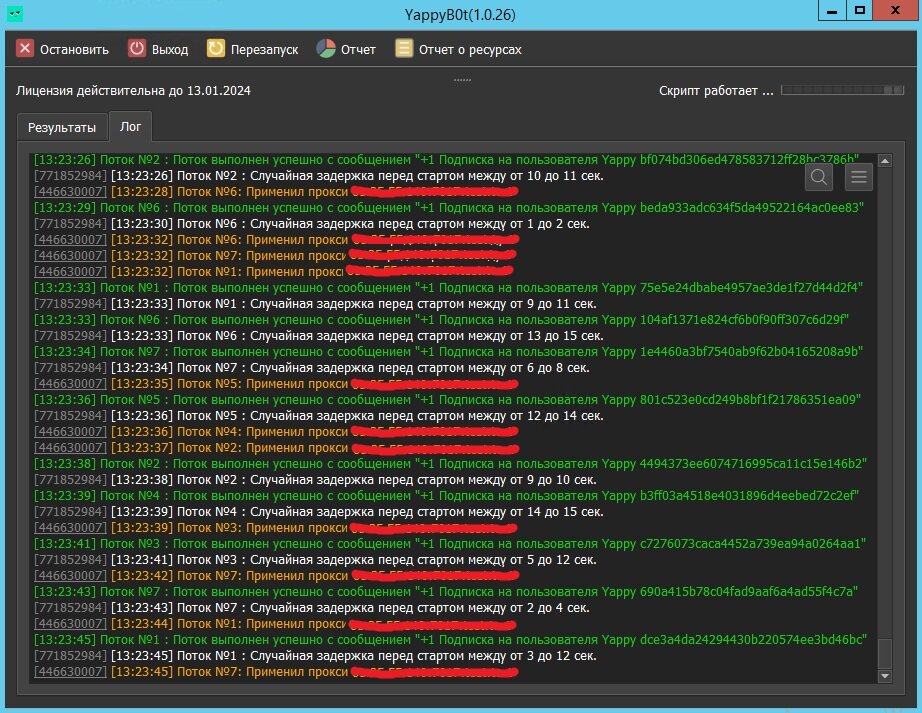Click the search magnifier icon in log
Viewport: 922px width, 713px height.
click(819, 177)
